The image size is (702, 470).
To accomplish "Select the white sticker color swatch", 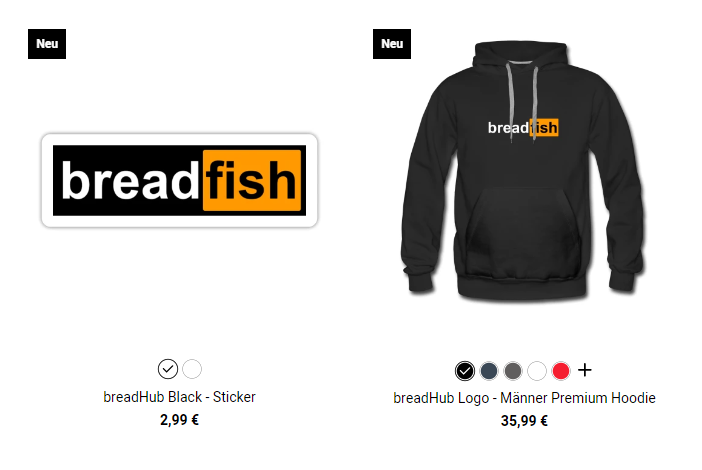I will [192, 369].
